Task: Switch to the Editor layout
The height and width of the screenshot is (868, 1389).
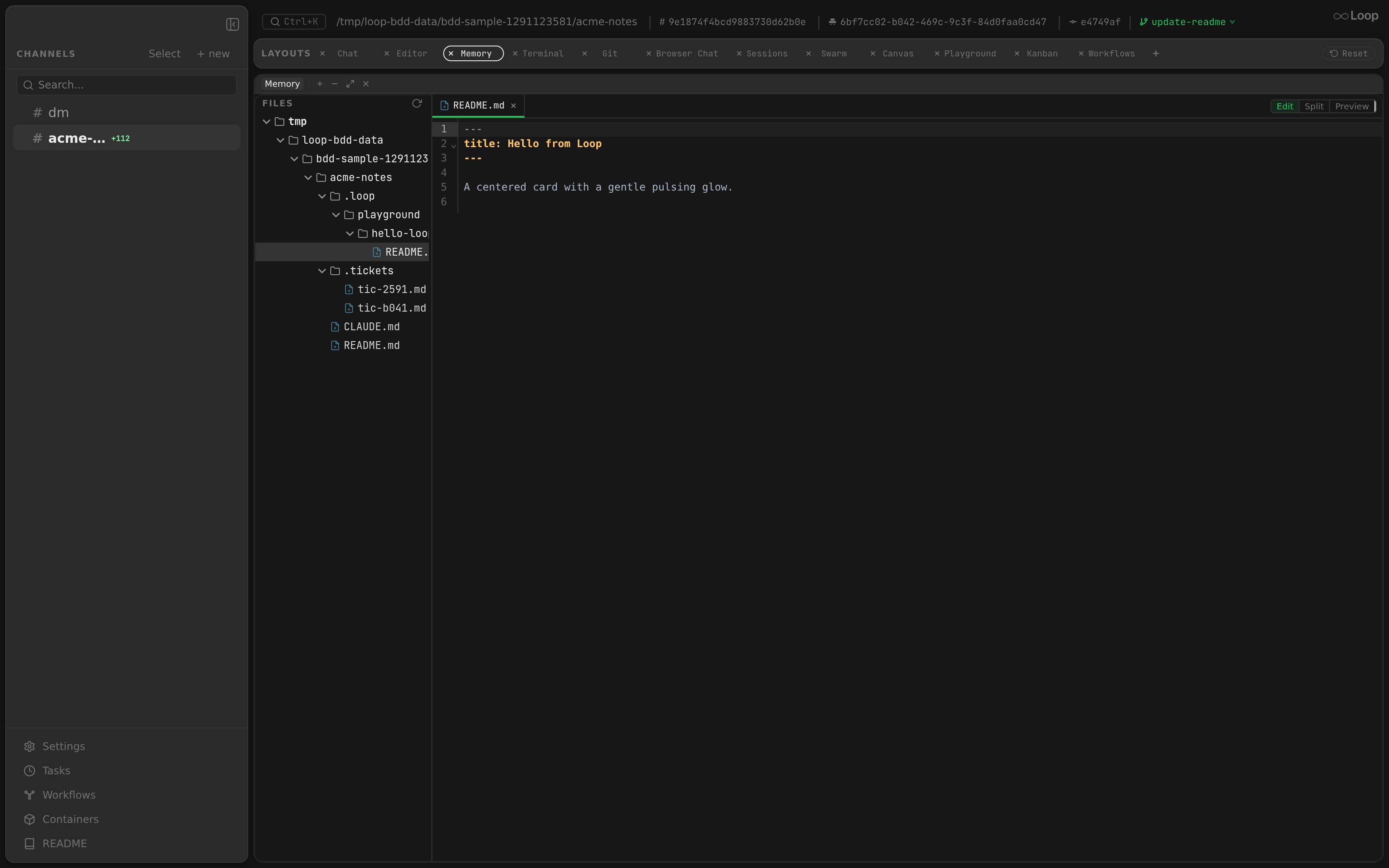Action: (x=411, y=53)
